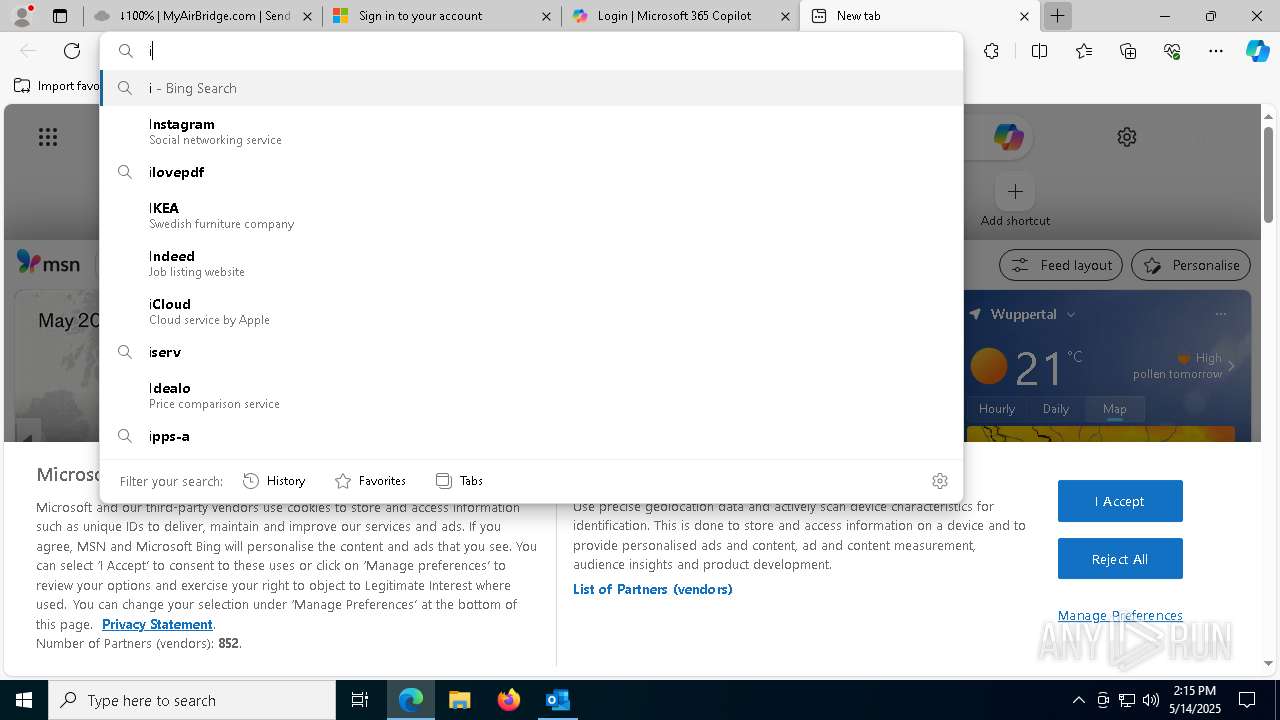Open Browser essentials heart icon
The image size is (1280, 720).
click(x=1172, y=51)
